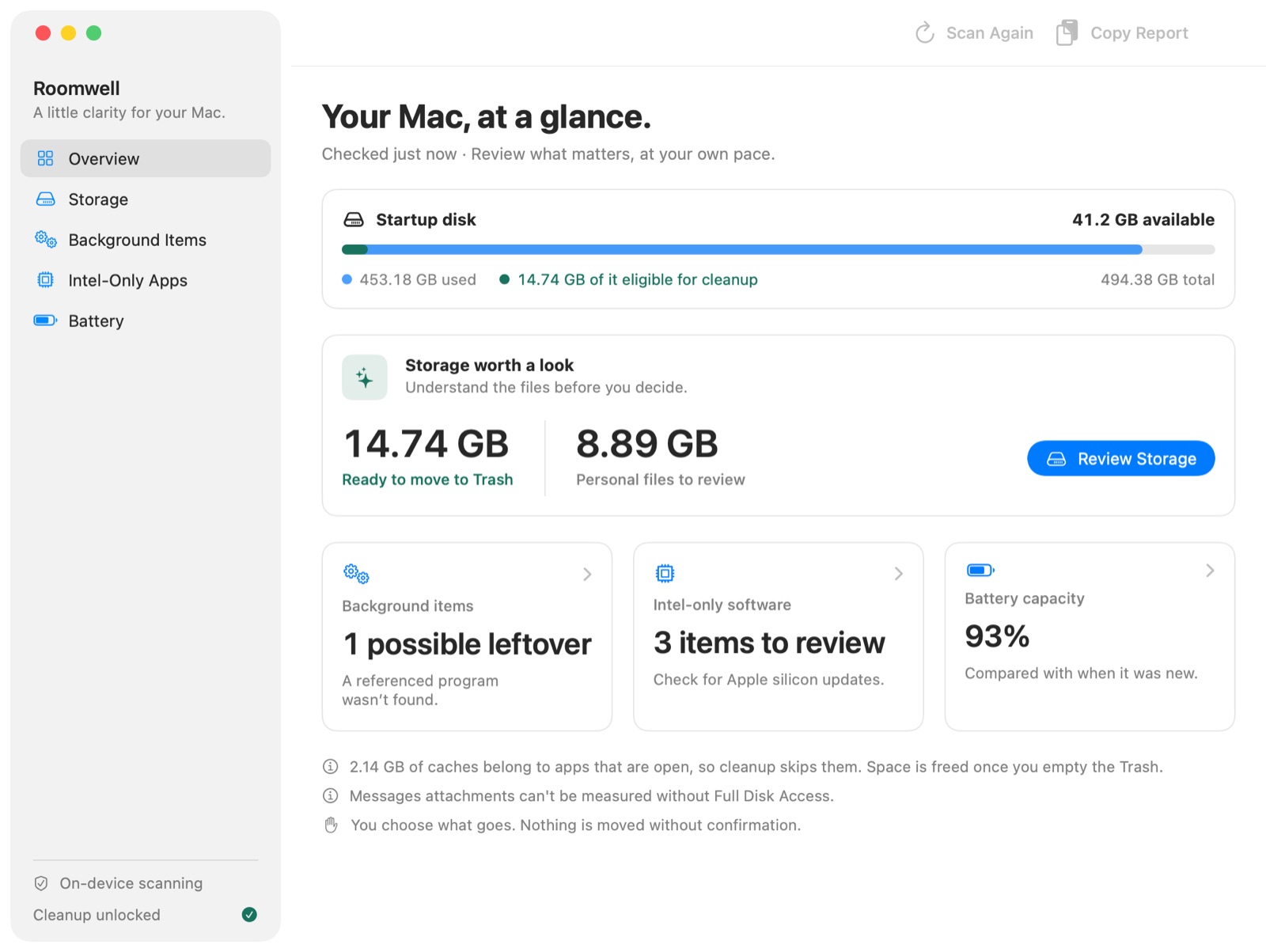Click the Scan Again circular arrow icon
1266x952 pixels.
[924, 32]
